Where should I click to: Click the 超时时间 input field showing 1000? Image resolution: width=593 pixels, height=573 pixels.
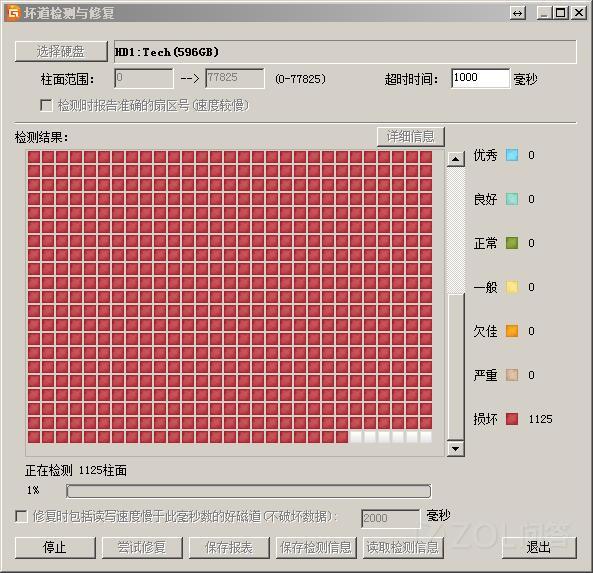[x=480, y=78]
